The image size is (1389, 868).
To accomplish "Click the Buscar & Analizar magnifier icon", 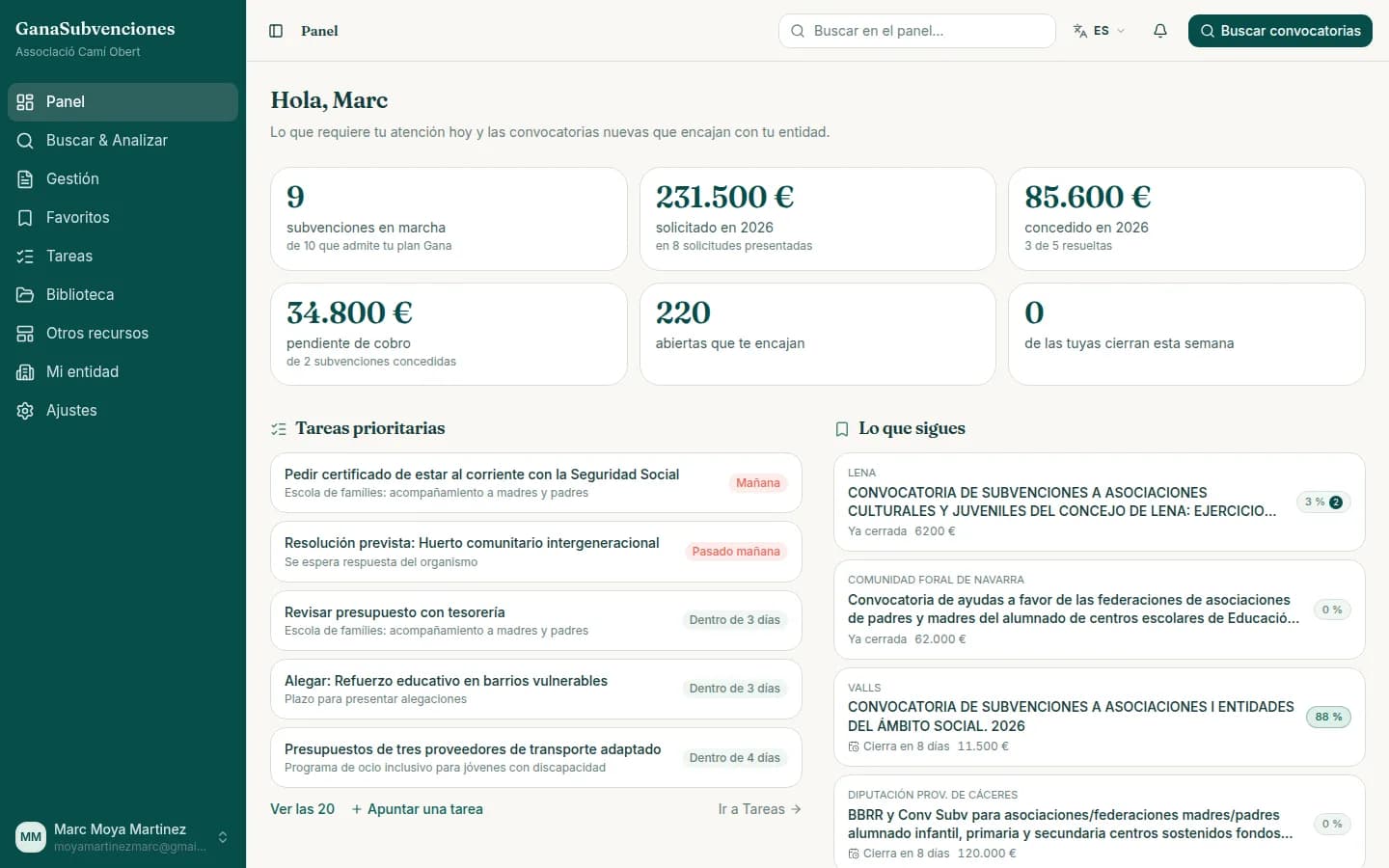I will pos(25,141).
